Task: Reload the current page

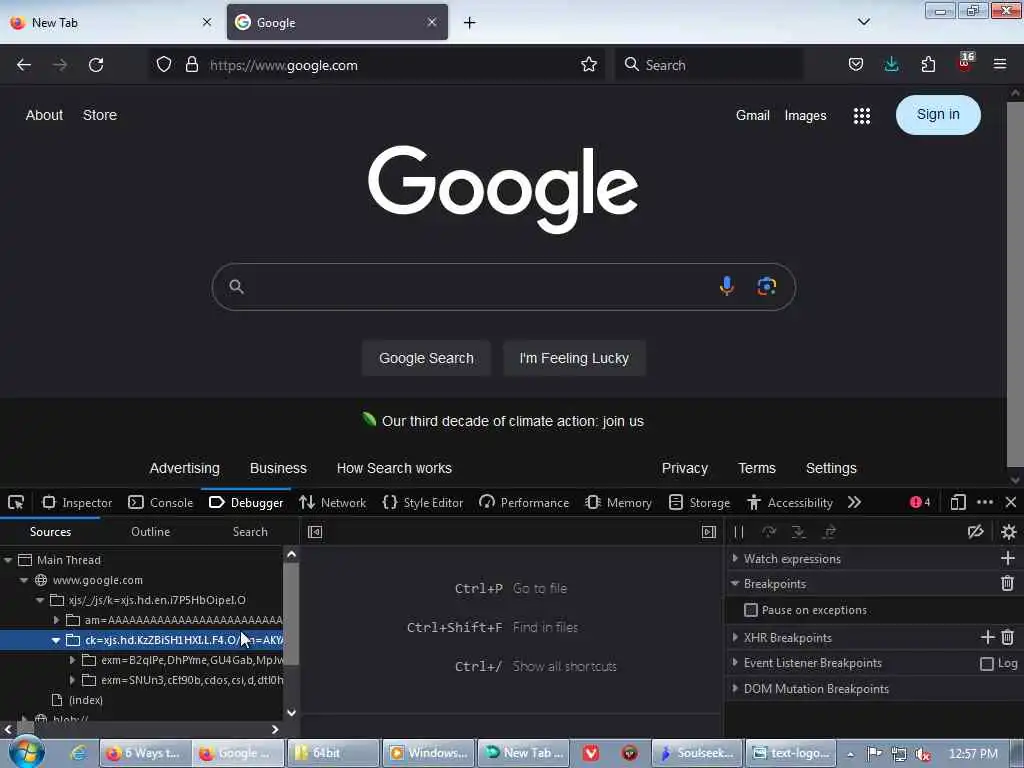Action: pyautogui.click(x=96, y=65)
